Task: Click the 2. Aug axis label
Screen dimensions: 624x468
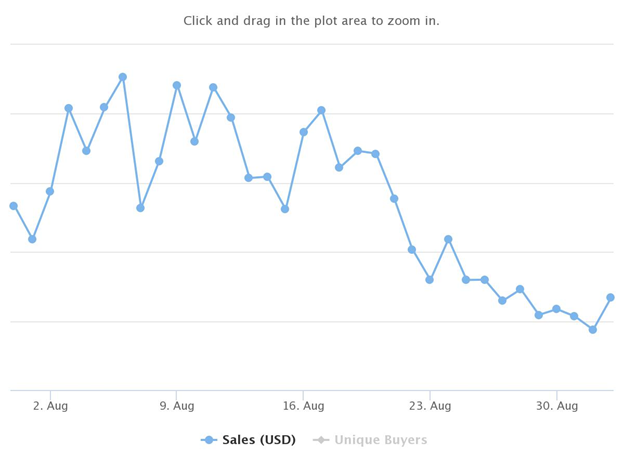Action: pyautogui.click(x=50, y=406)
